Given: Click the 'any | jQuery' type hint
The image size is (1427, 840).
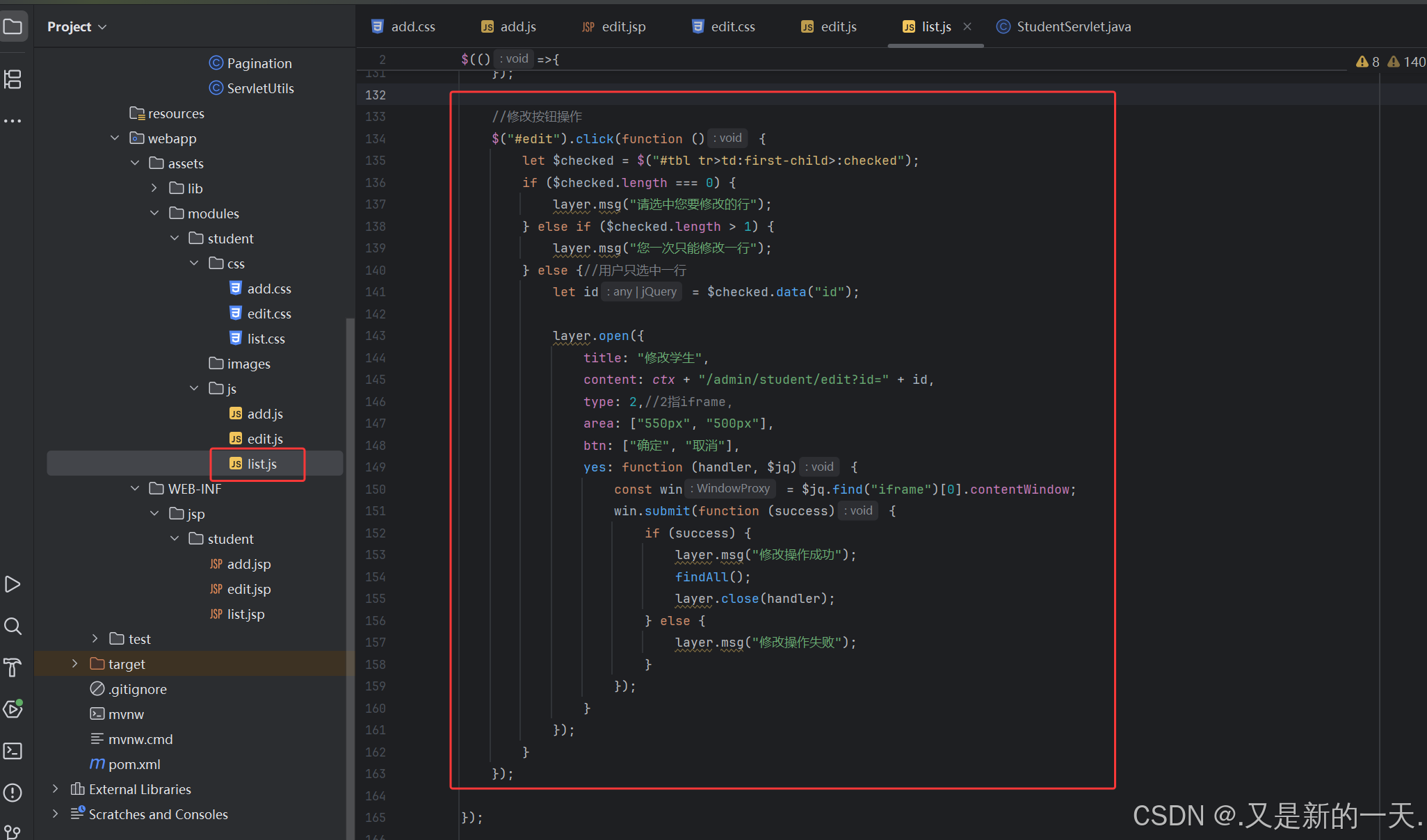Looking at the screenshot, I should (x=641, y=292).
